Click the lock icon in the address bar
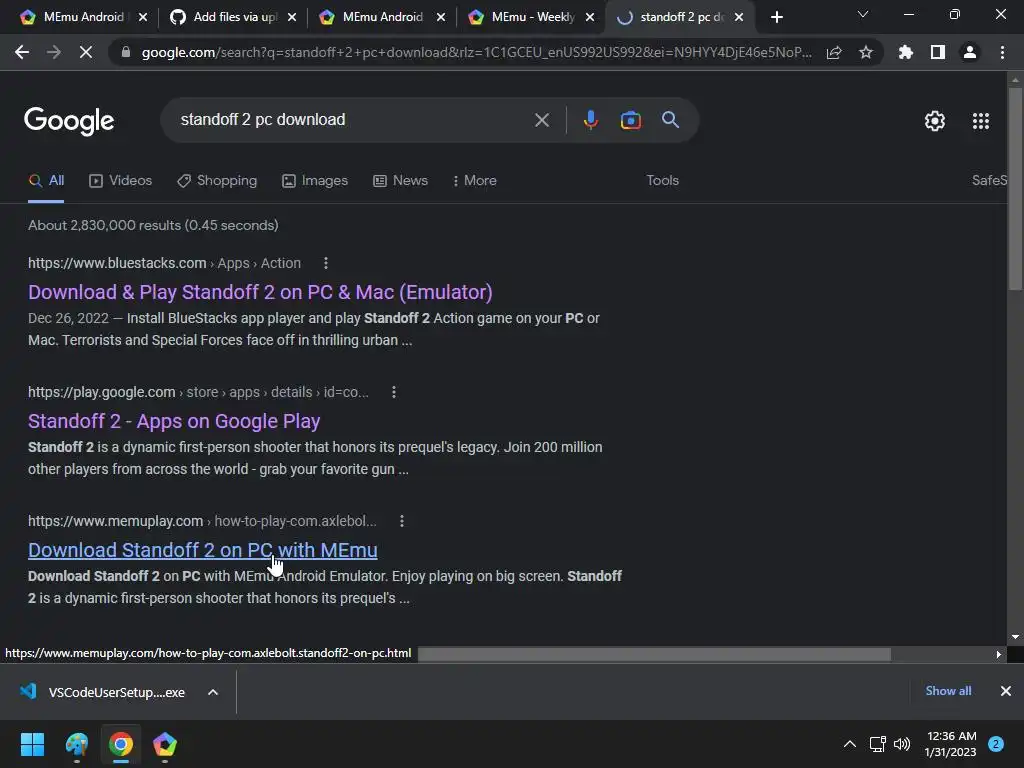 pos(126,52)
